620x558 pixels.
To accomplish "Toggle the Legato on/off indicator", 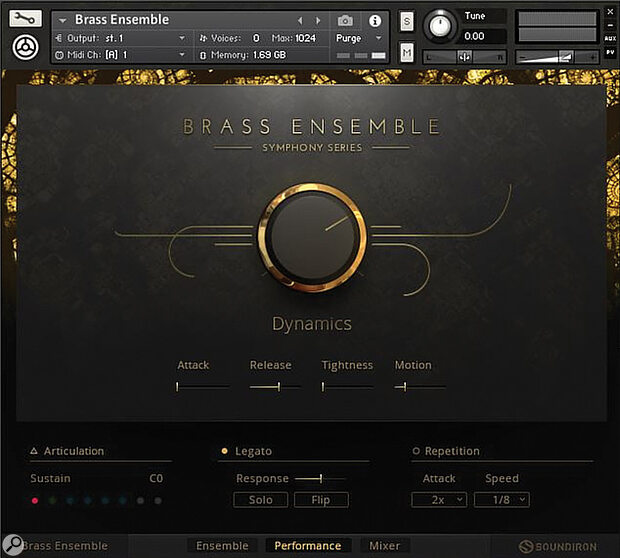I will coord(225,451).
